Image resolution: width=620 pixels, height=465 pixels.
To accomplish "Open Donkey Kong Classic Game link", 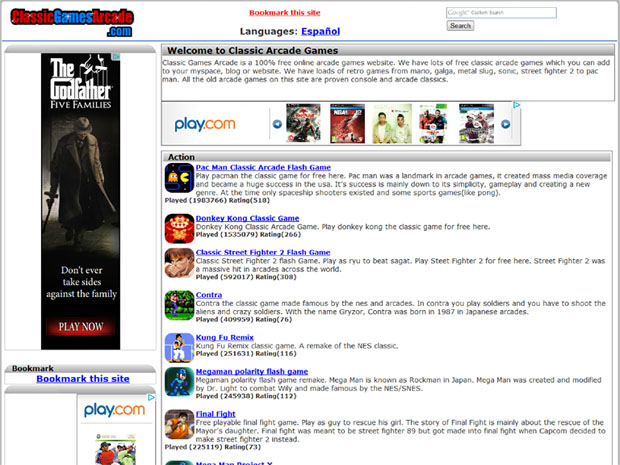I will click(247, 218).
